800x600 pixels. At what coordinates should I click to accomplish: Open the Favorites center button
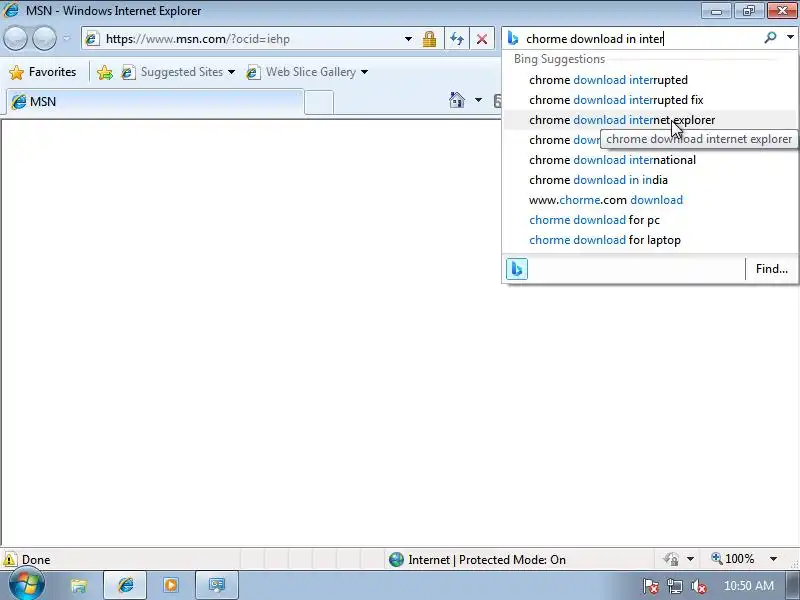coord(43,72)
